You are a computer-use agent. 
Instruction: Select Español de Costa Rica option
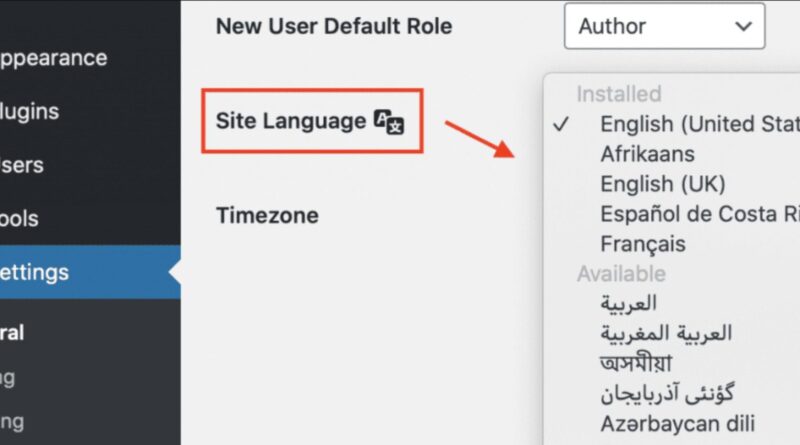(699, 214)
